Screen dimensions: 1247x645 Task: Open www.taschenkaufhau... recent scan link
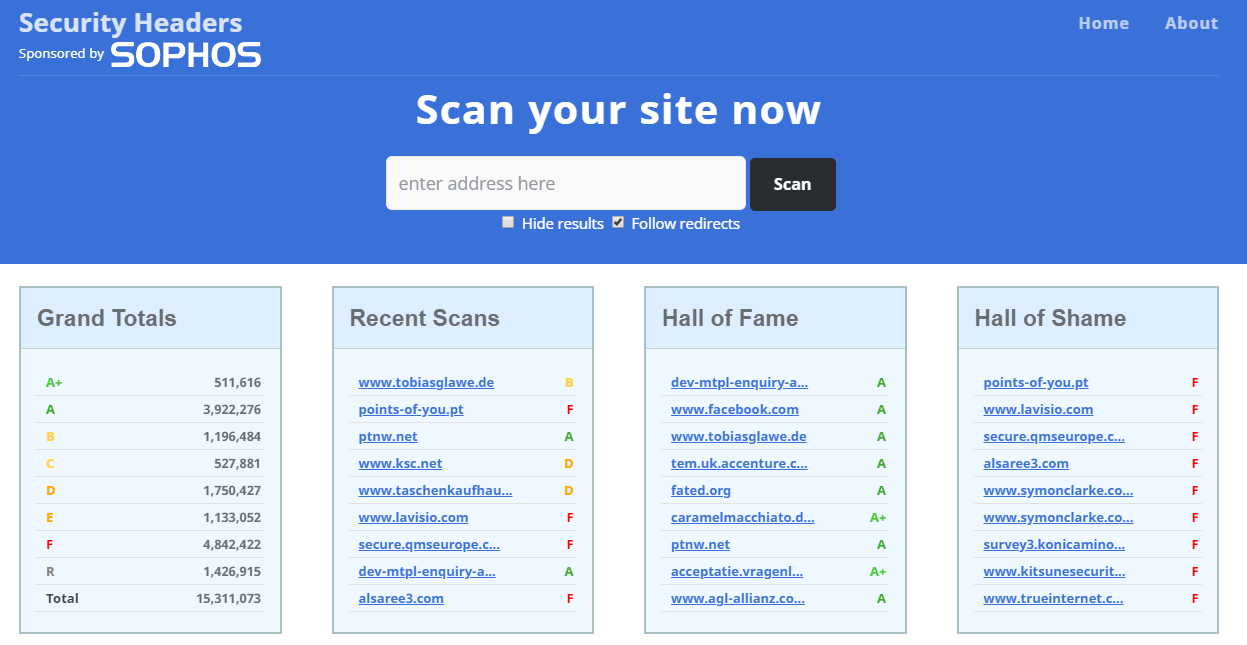pos(435,490)
